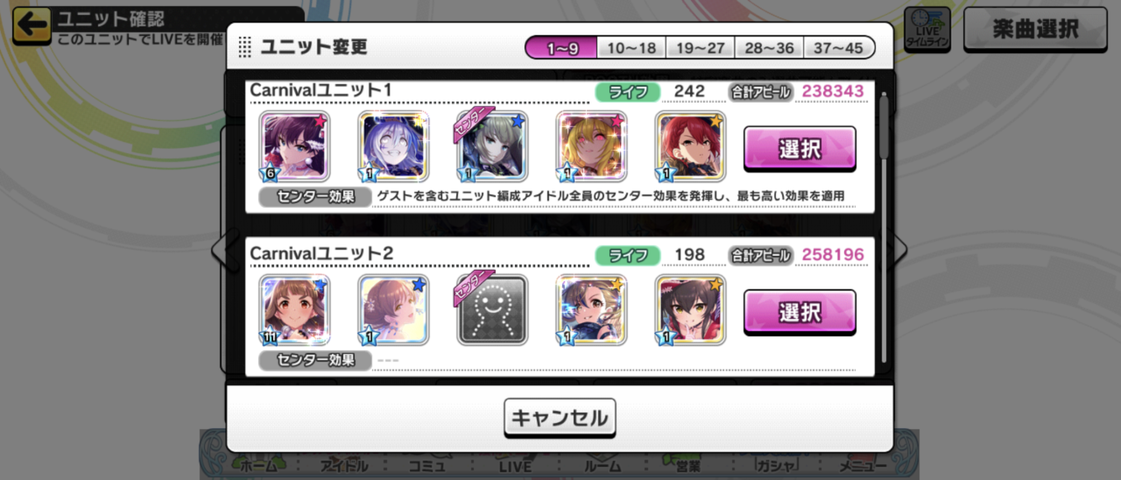Click 選択 button for Carnival Unit 1

(x=799, y=149)
